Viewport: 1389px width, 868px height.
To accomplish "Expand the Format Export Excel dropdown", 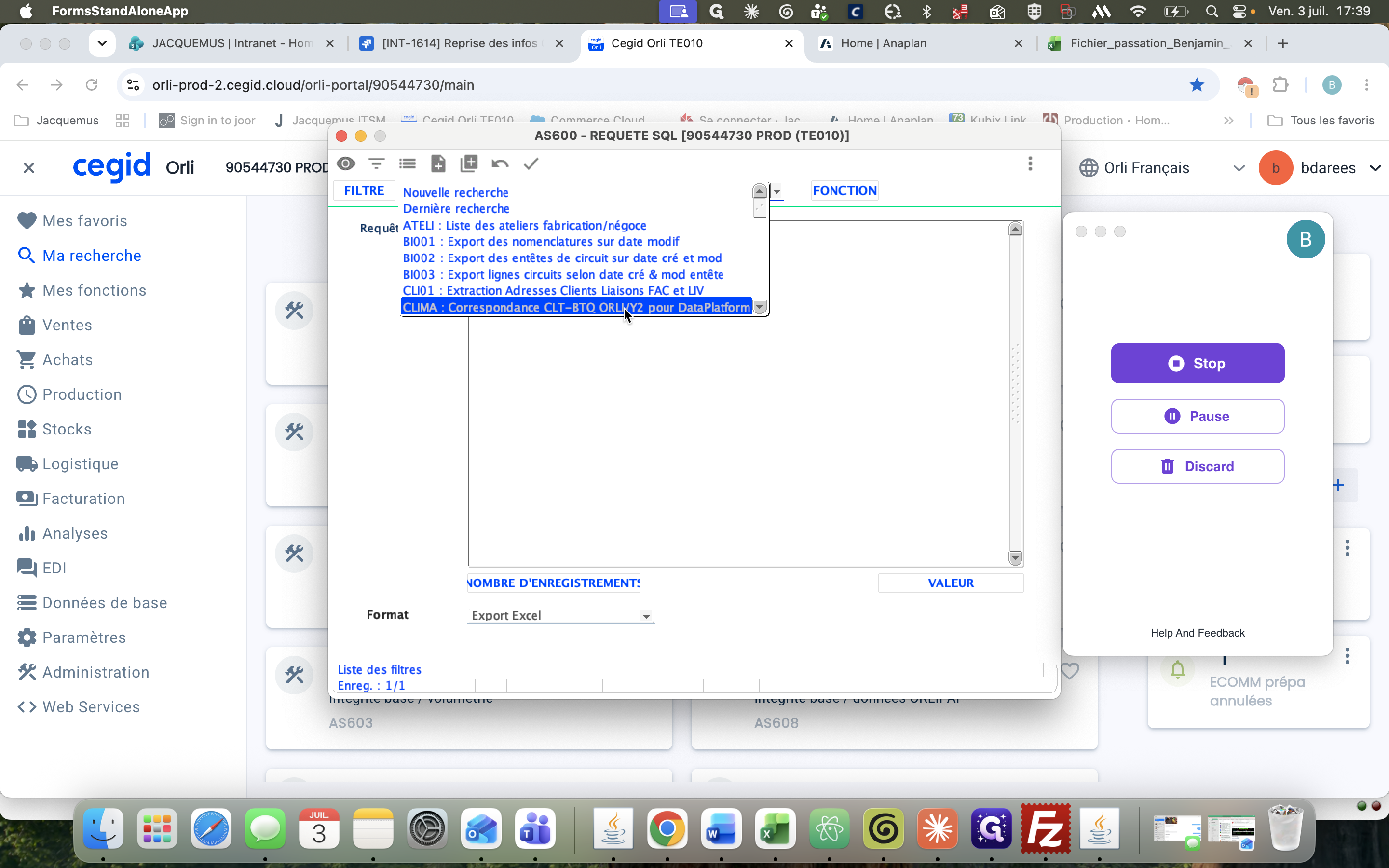I will coord(646,617).
